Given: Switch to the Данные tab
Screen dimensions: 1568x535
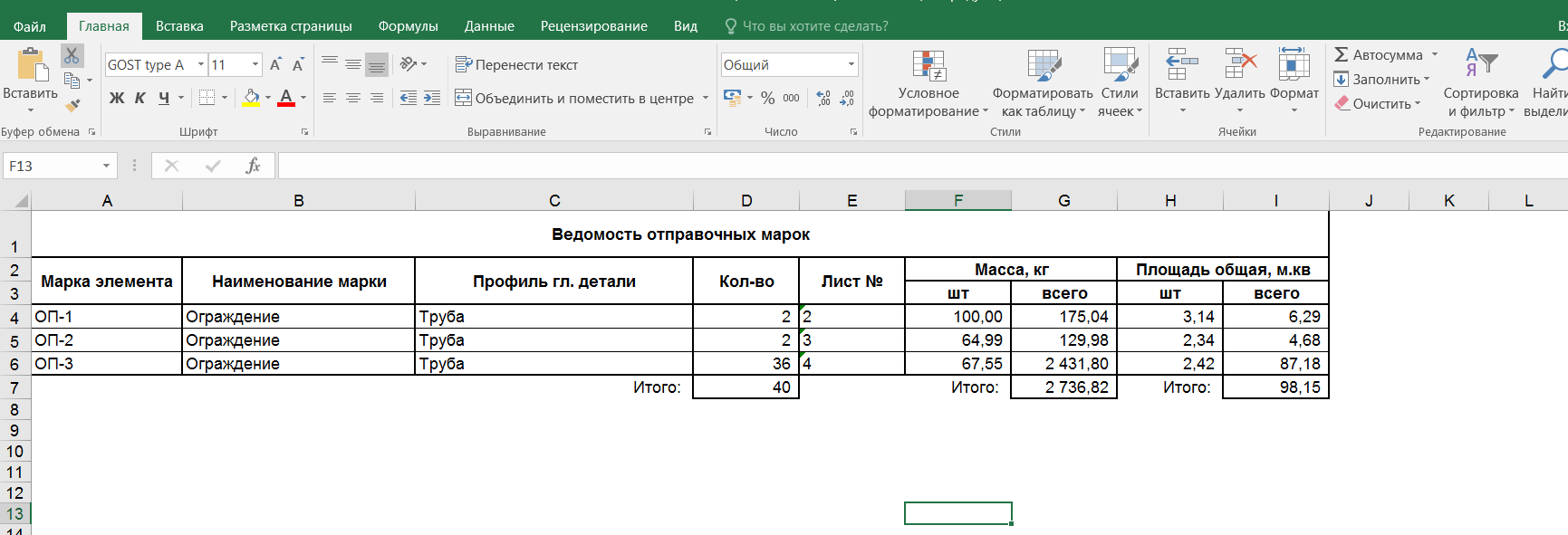Looking at the screenshot, I should click(x=489, y=26).
